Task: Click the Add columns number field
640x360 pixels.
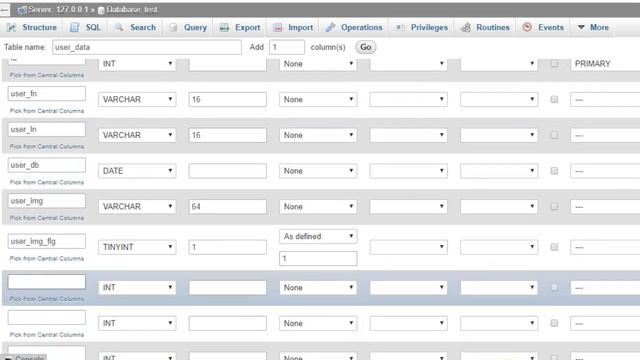Action: coord(287,47)
